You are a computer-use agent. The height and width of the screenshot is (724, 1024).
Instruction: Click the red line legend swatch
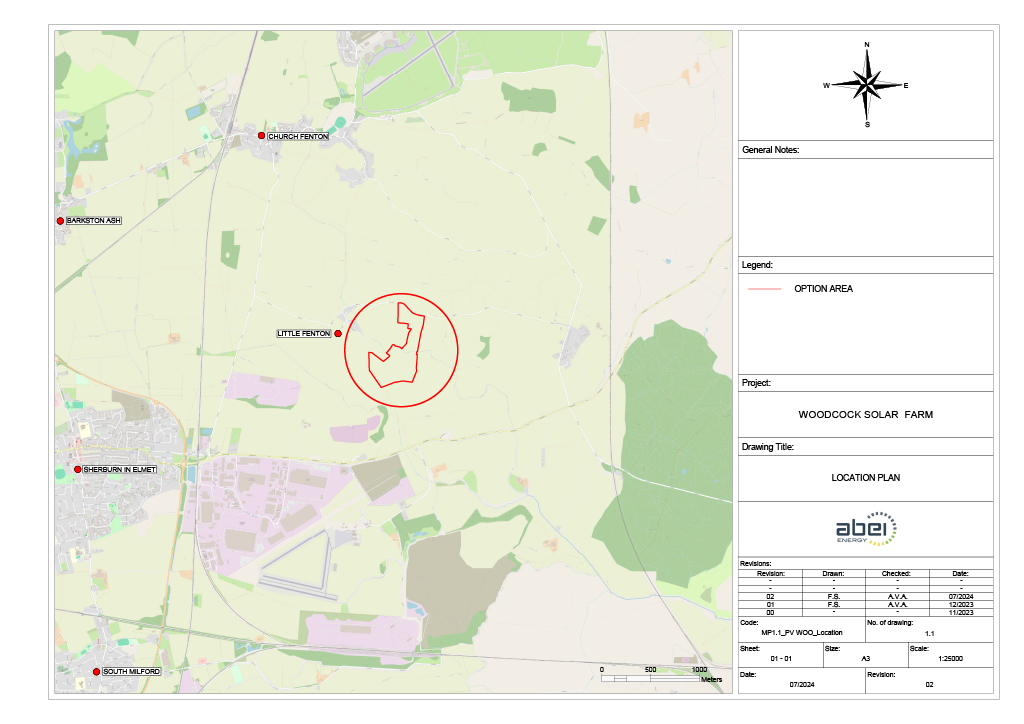tap(764, 289)
